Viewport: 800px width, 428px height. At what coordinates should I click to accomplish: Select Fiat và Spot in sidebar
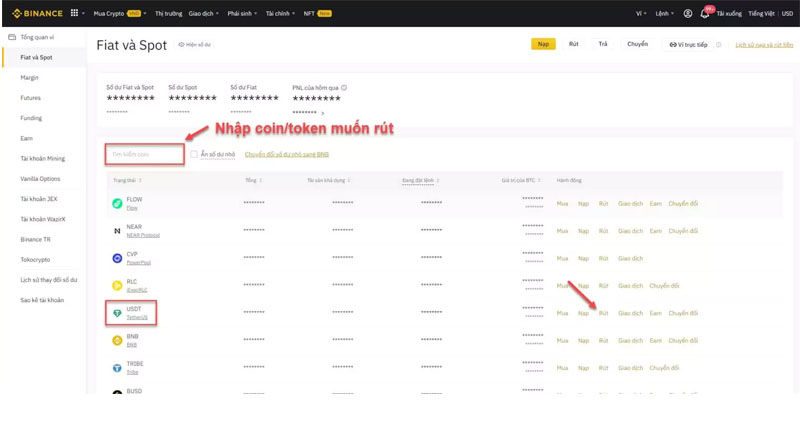pyautogui.click(x=36, y=57)
